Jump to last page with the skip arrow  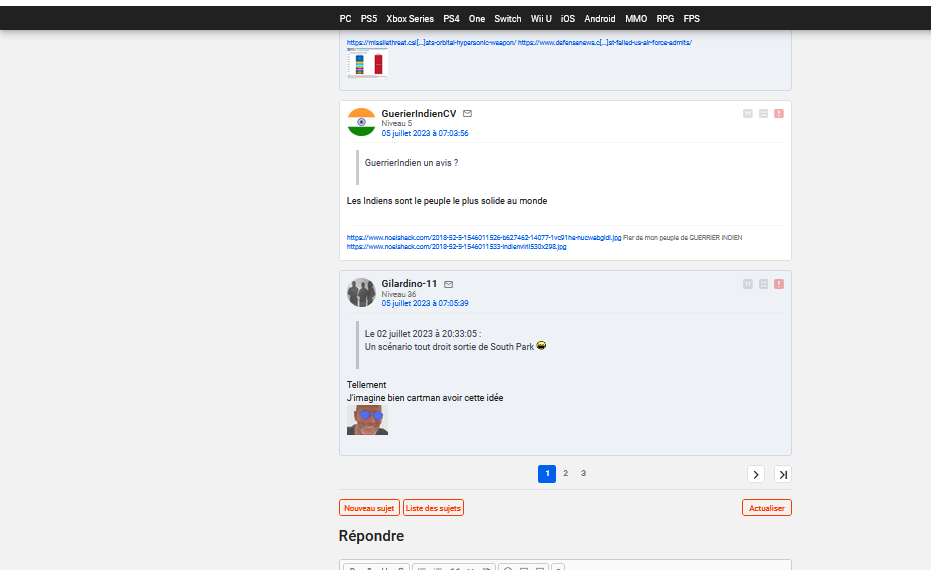pos(782,474)
